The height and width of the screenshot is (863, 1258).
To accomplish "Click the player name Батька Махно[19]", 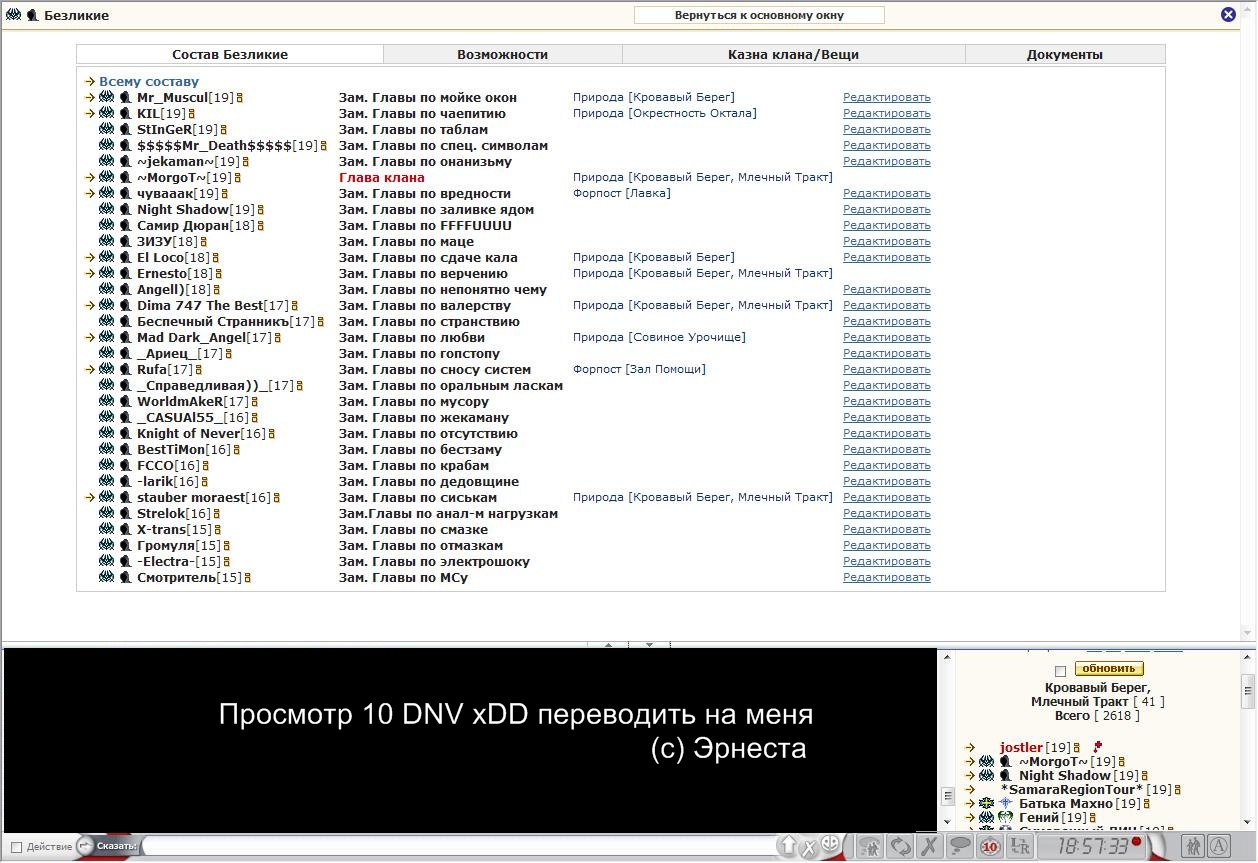I will [1078, 804].
